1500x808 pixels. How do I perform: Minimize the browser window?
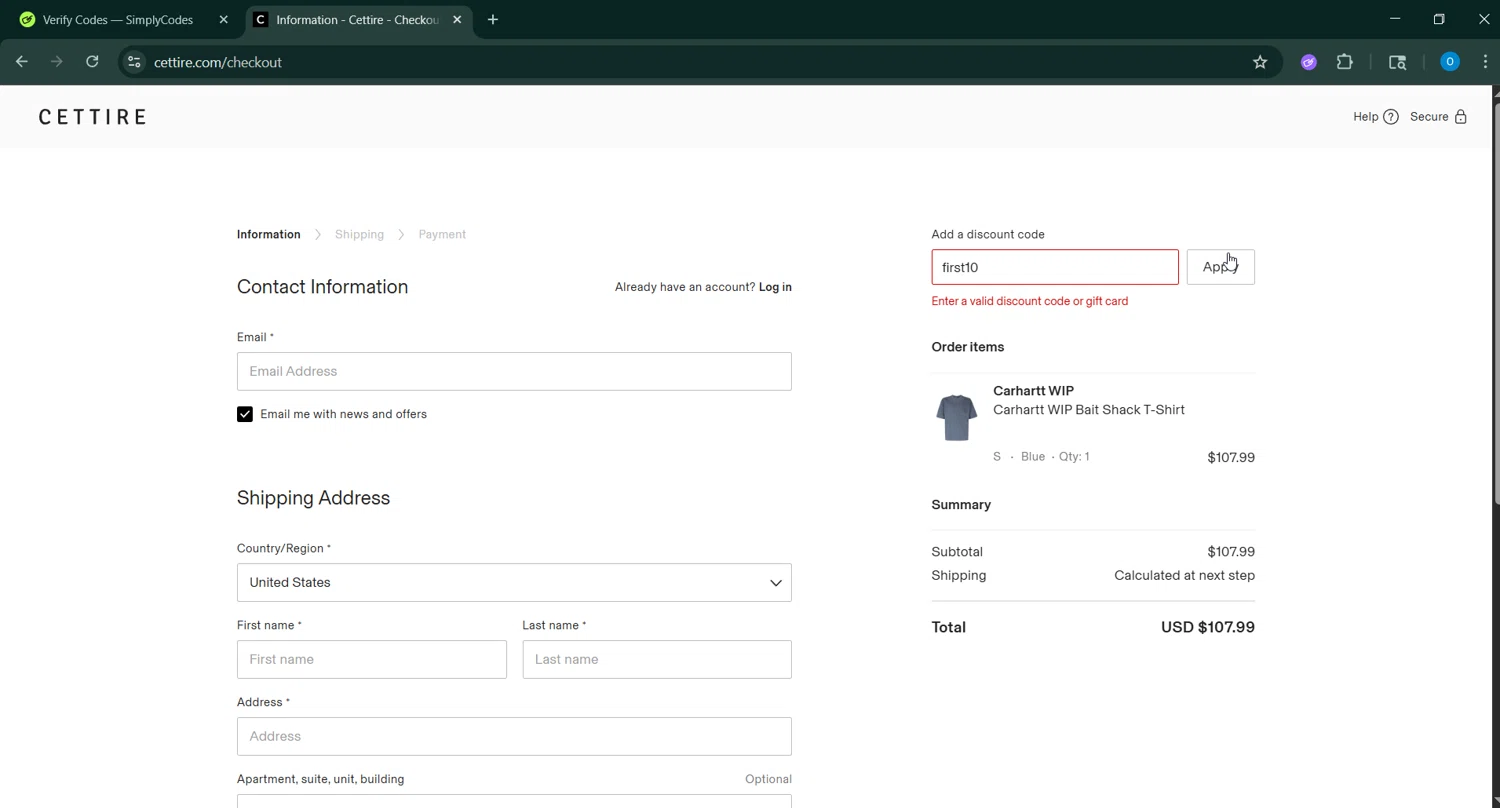(x=1395, y=19)
